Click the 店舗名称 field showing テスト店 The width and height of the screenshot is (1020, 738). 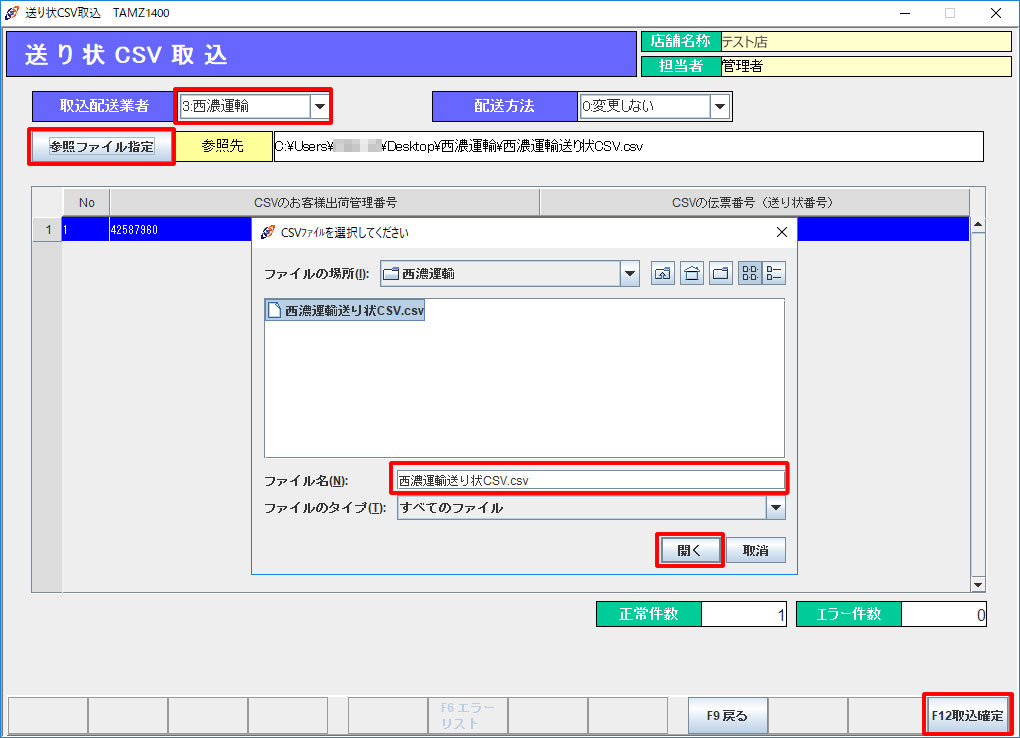point(866,42)
